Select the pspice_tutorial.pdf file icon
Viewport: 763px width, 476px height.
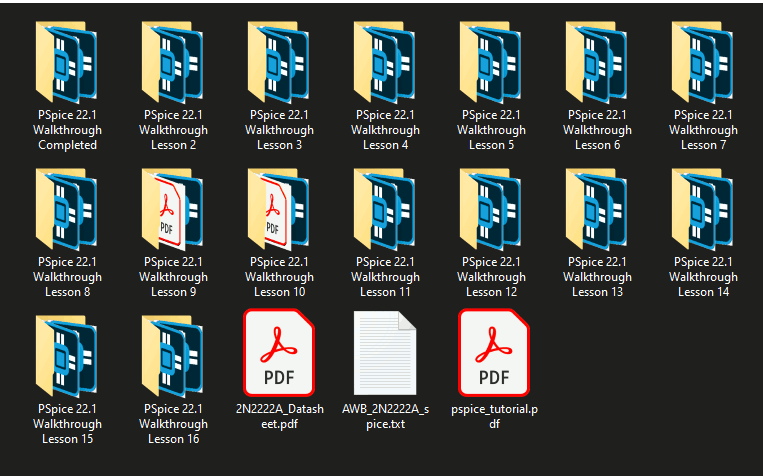point(494,353)
